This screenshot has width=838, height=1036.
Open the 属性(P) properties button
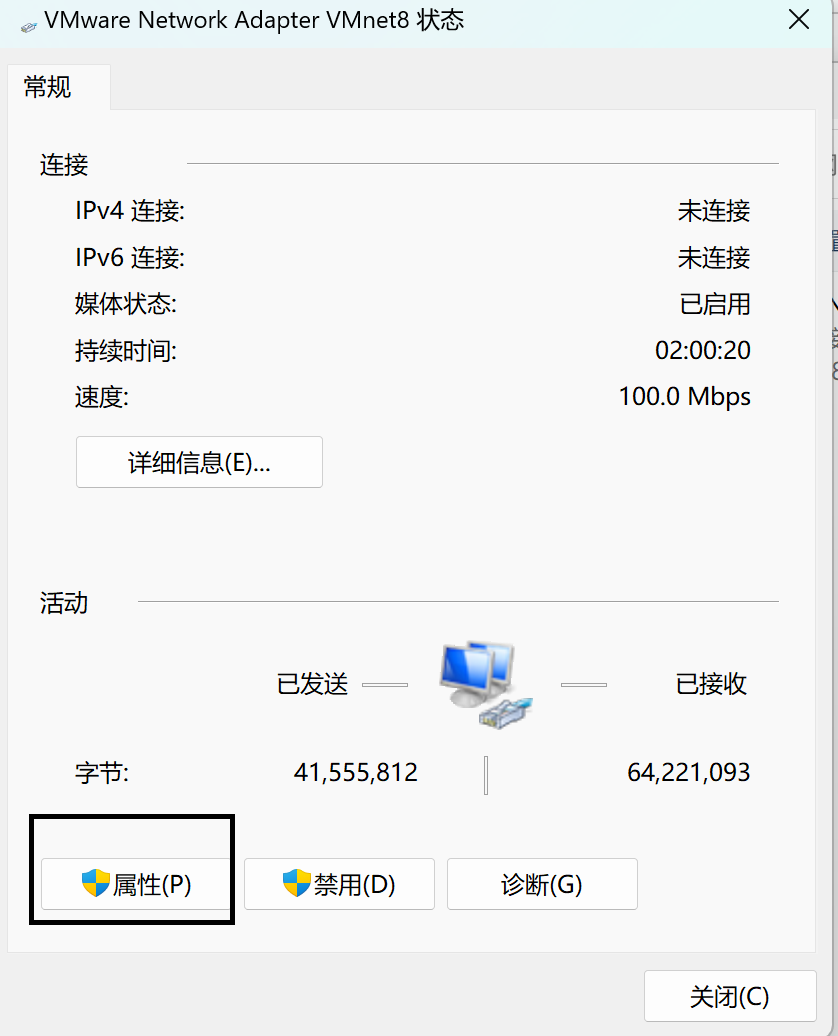point(135,884)
